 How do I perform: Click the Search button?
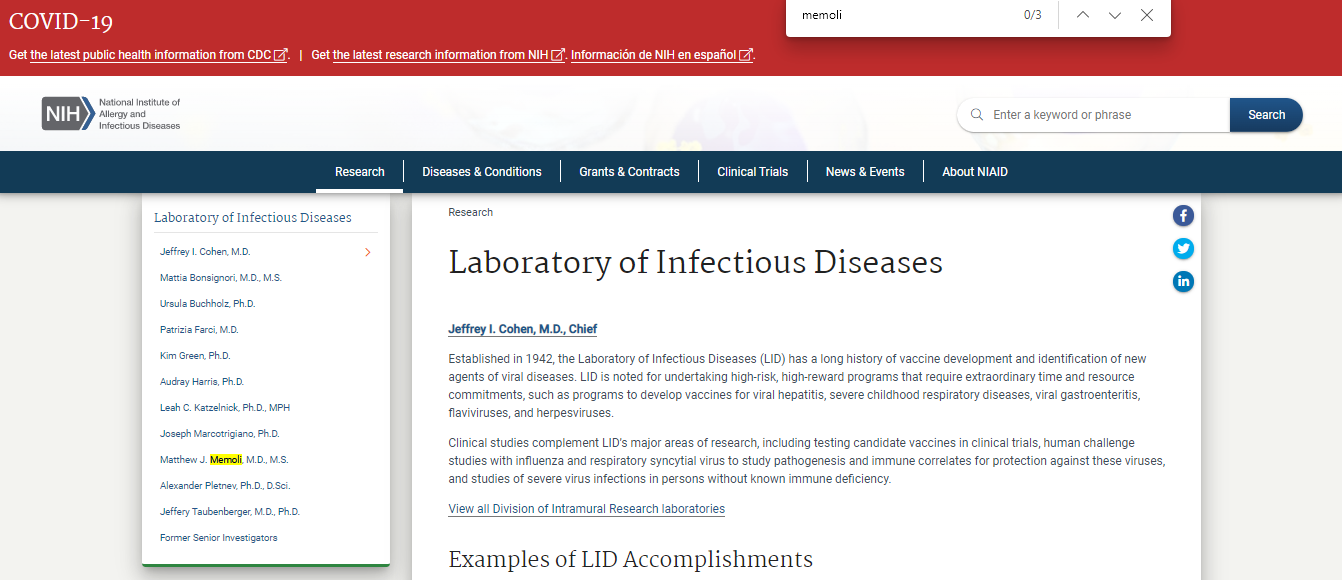coord(1266,115)
